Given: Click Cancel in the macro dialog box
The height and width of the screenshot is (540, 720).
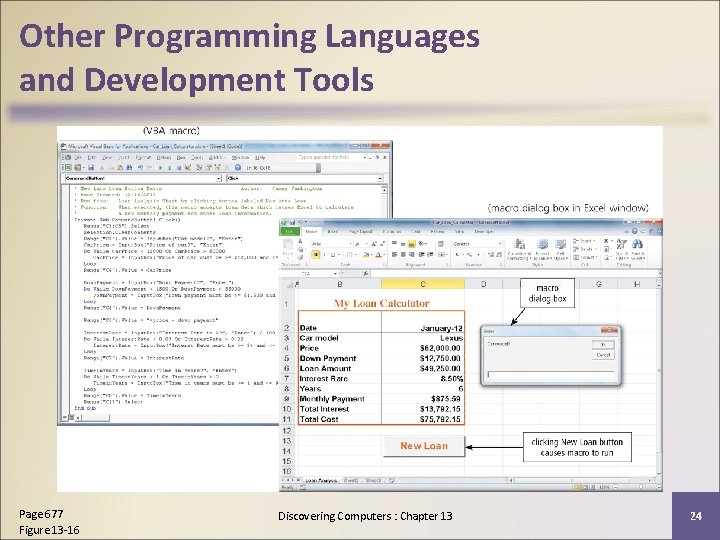Looking at the screenshot, I should tap(603, 355).
